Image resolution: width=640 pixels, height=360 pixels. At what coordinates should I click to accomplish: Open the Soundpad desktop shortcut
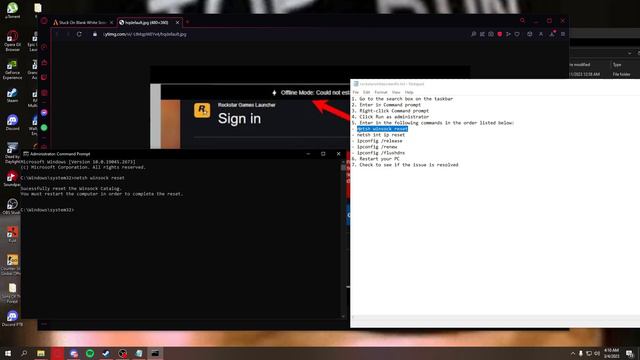(x=12, y=179)
